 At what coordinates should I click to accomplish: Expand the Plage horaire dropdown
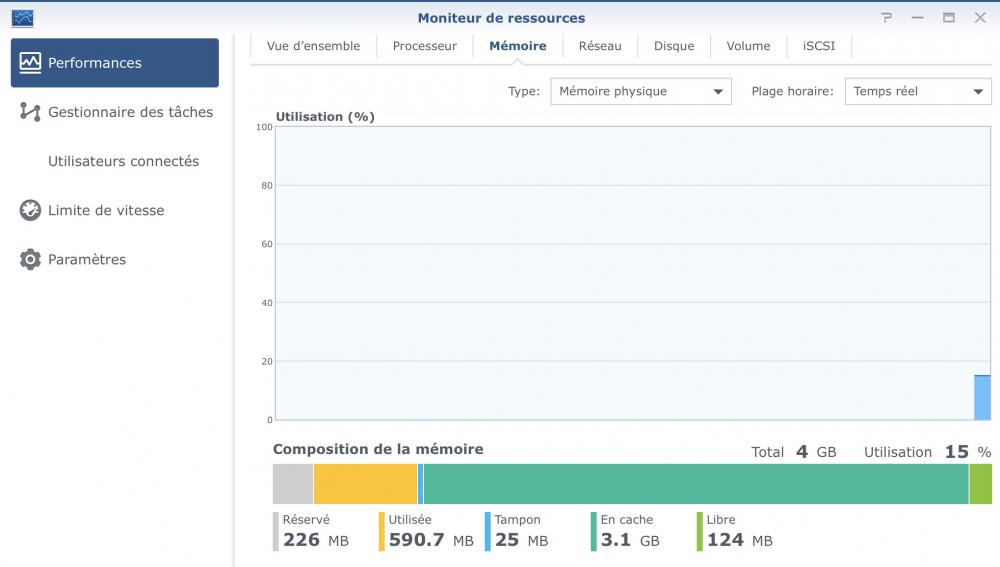tap(917, 92)
